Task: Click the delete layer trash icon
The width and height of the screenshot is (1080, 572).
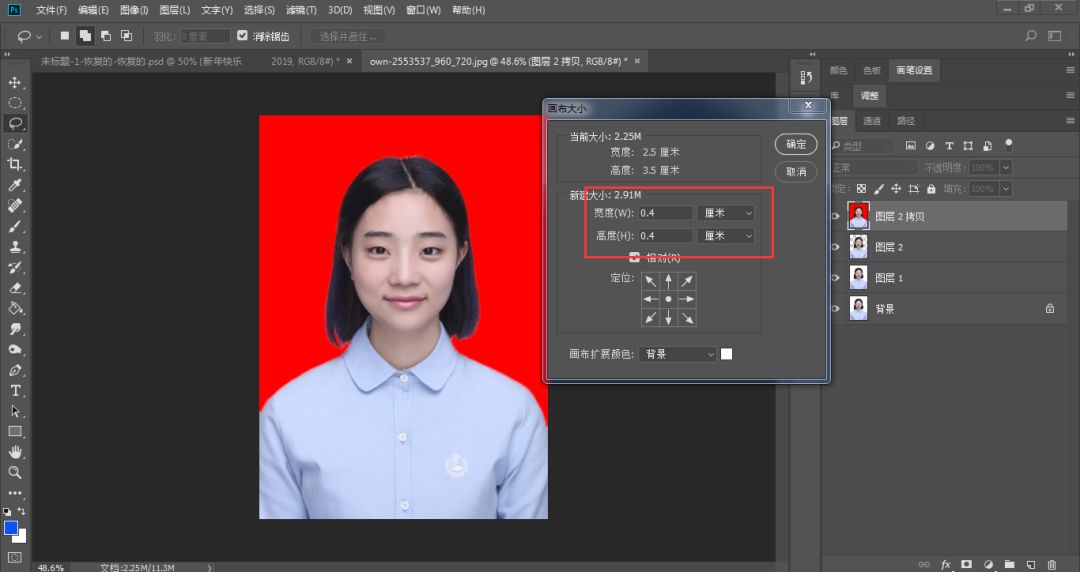Action: [x=1052, y=564]
